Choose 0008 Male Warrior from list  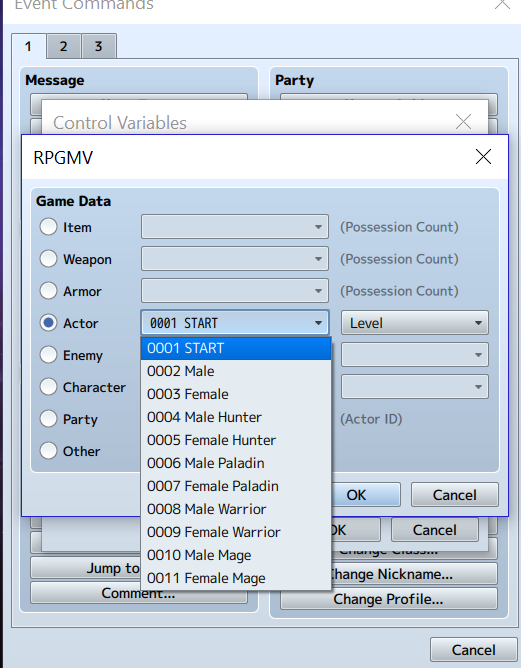tap(236, 509)
